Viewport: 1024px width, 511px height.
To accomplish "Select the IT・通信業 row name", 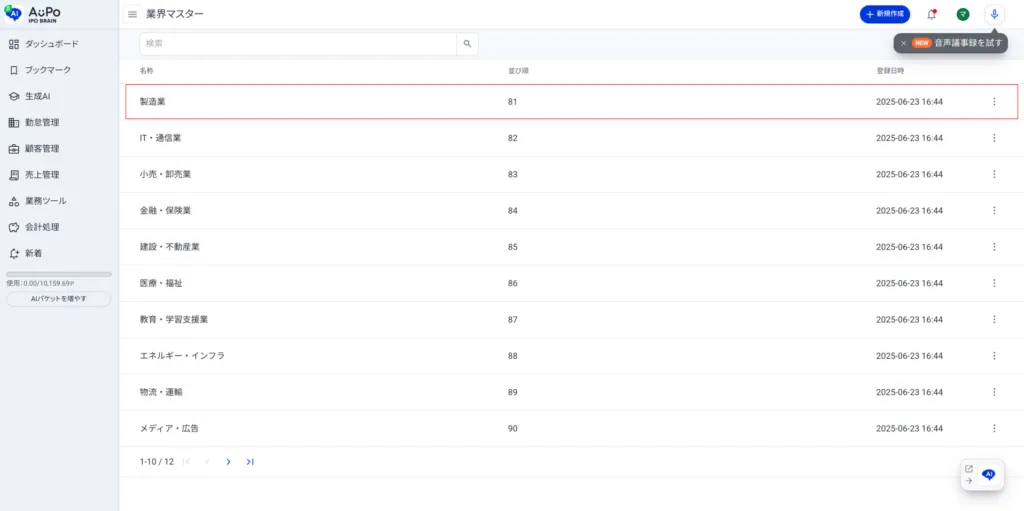I will pyautogui.click(x=161, y=138).
